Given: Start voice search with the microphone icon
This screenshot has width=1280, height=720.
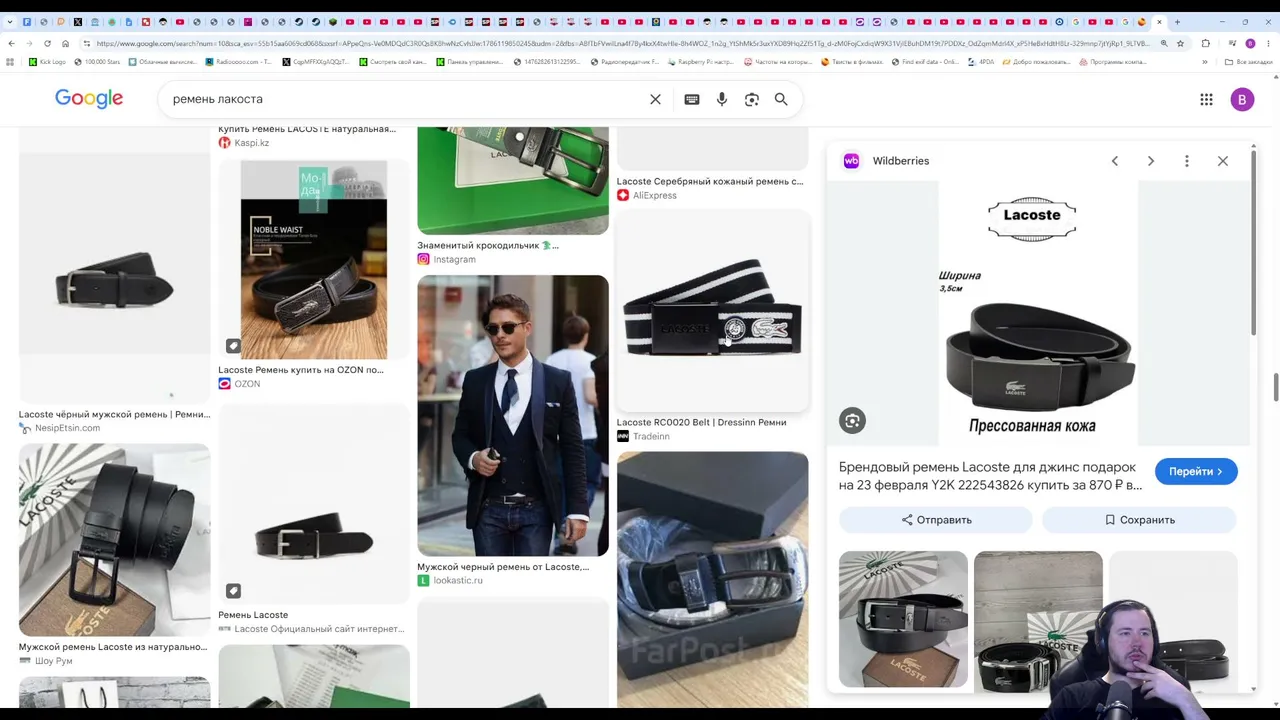Looking at the screenshot, I should (722, 99).
